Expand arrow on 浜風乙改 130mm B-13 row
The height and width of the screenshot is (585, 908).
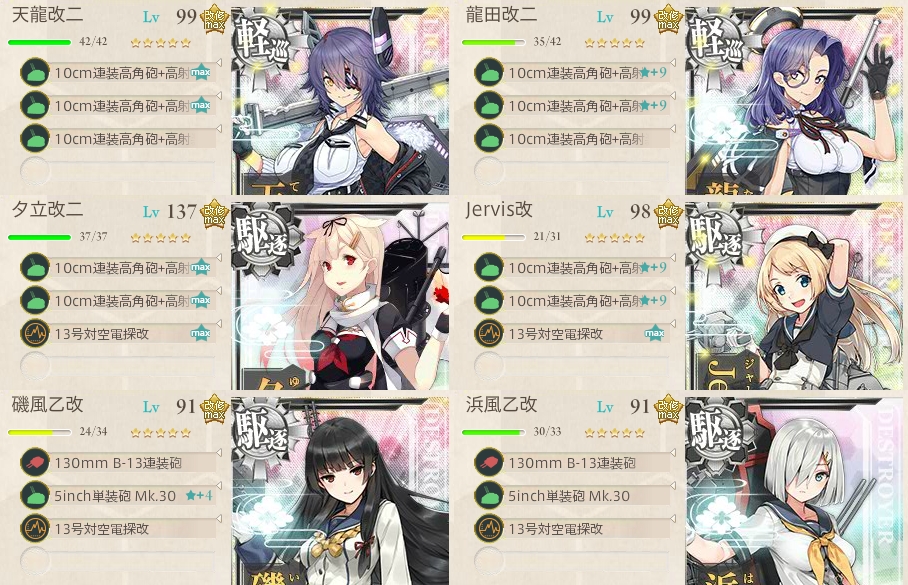(x=673, y=452)
